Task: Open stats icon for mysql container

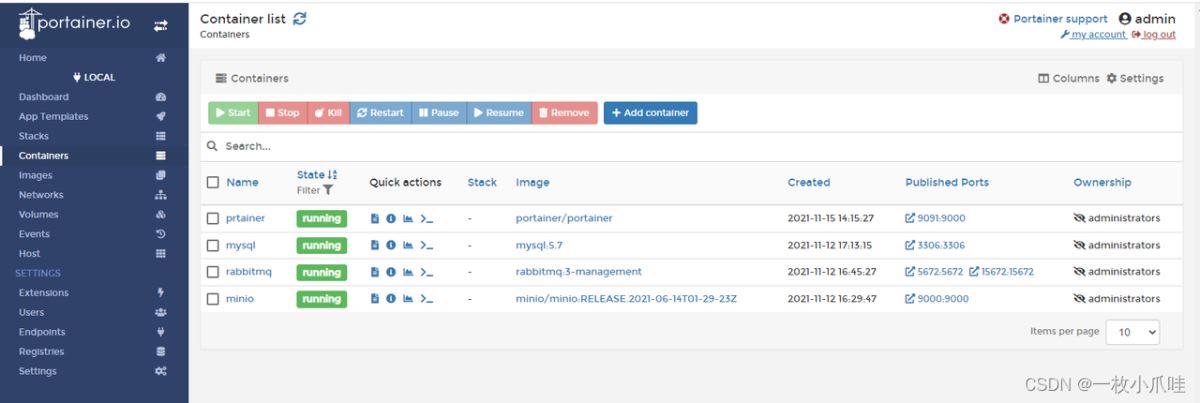Action: [407, 245]
